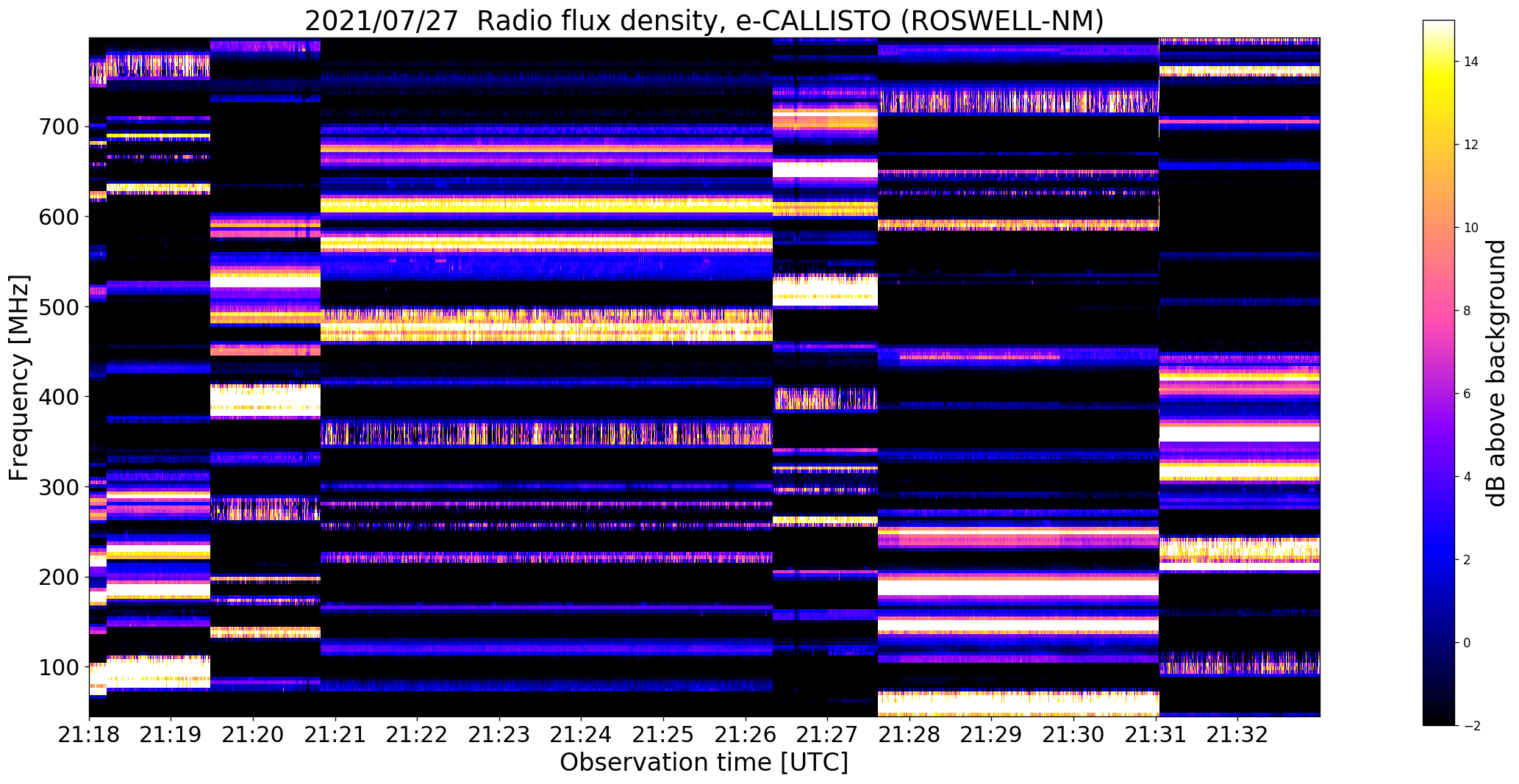Select the 21:19 time tick label

tap(171, 735)
